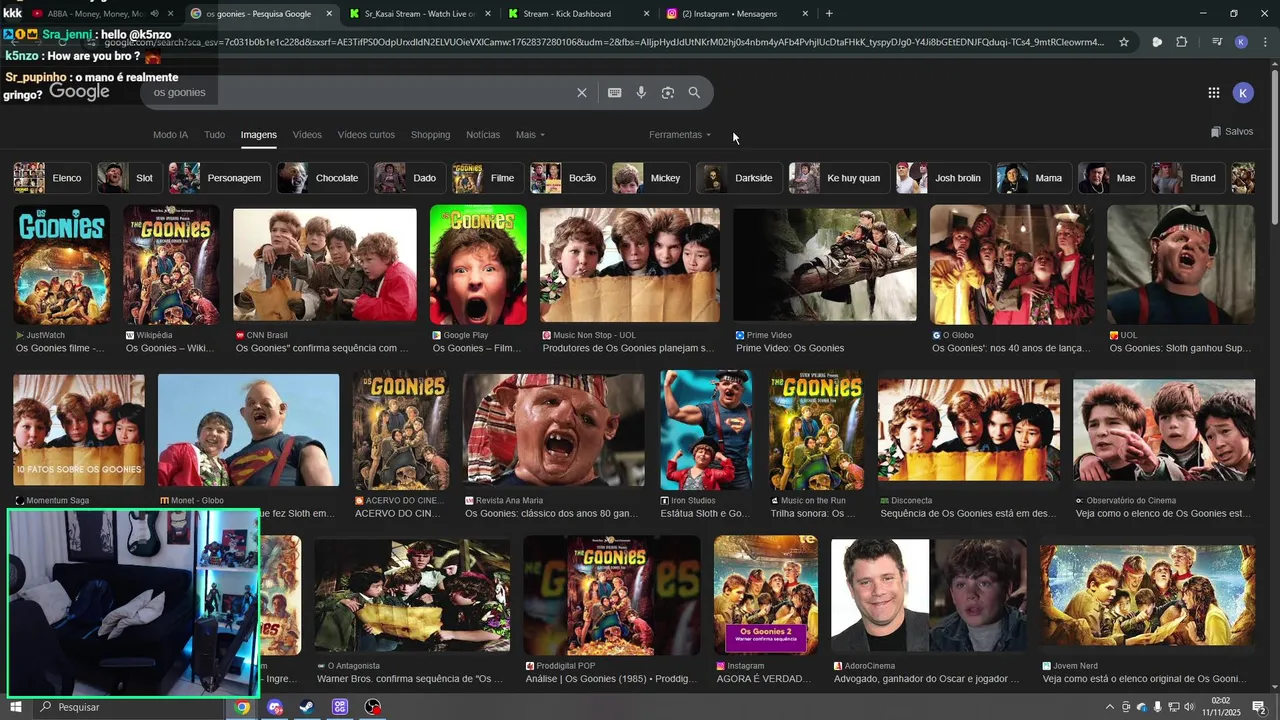Open the Iron Studios Sloth statue image
This screenshot has width=1280, height=720.
[706, 430]
